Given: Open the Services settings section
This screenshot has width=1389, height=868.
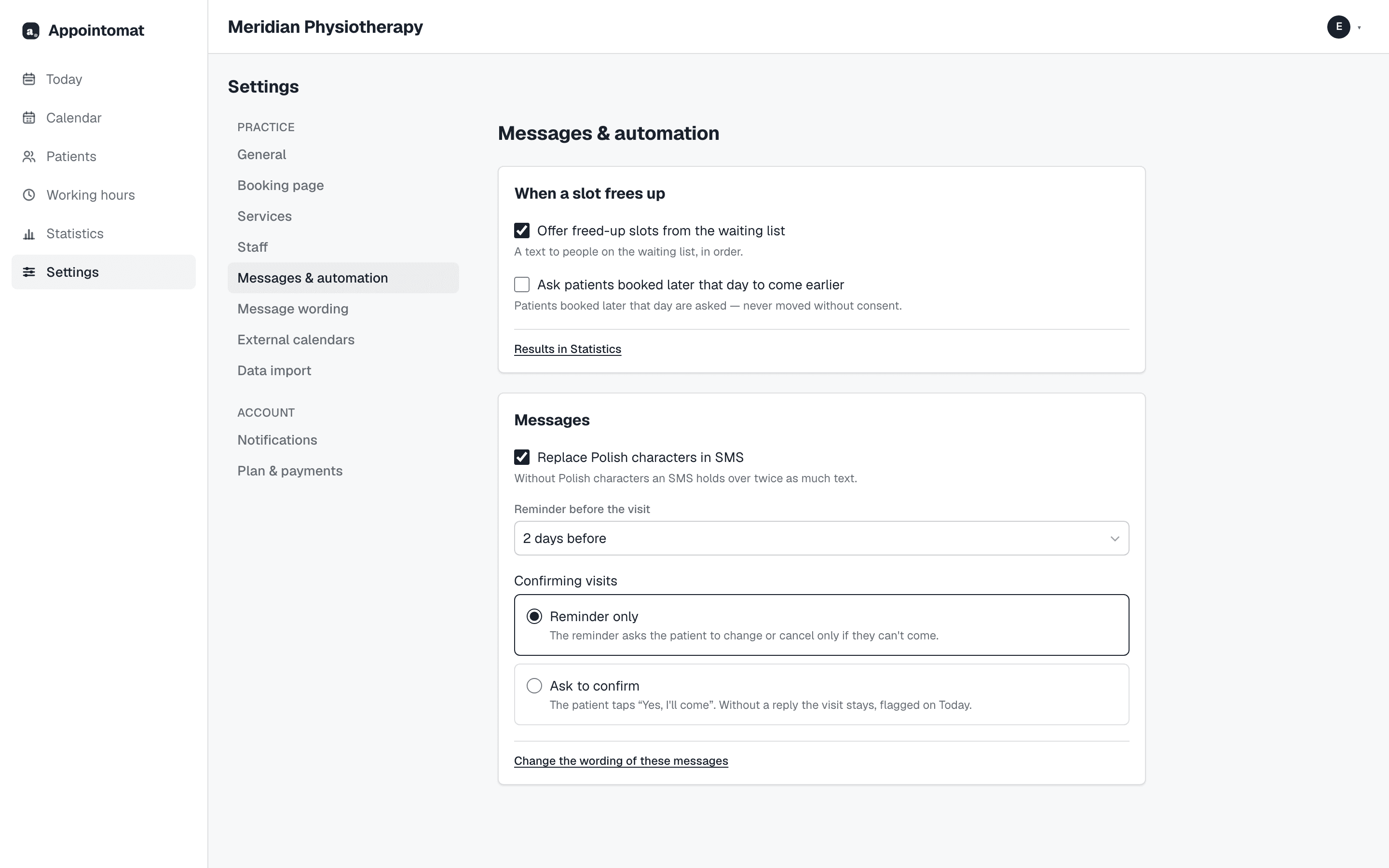Looking at the screenshot, I should click(x=343, y=217).
